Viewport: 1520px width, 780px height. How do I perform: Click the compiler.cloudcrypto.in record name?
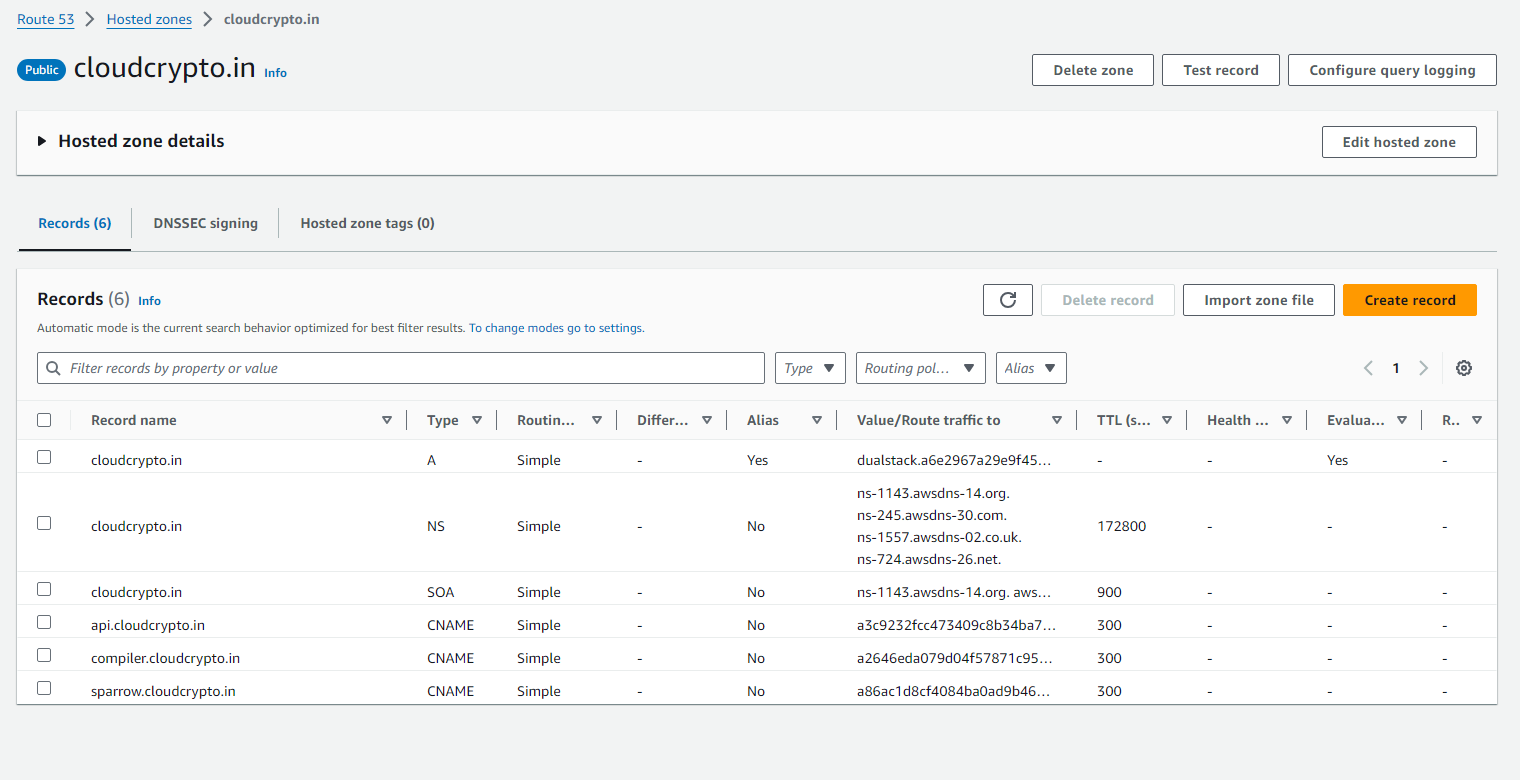pos(165,658)
